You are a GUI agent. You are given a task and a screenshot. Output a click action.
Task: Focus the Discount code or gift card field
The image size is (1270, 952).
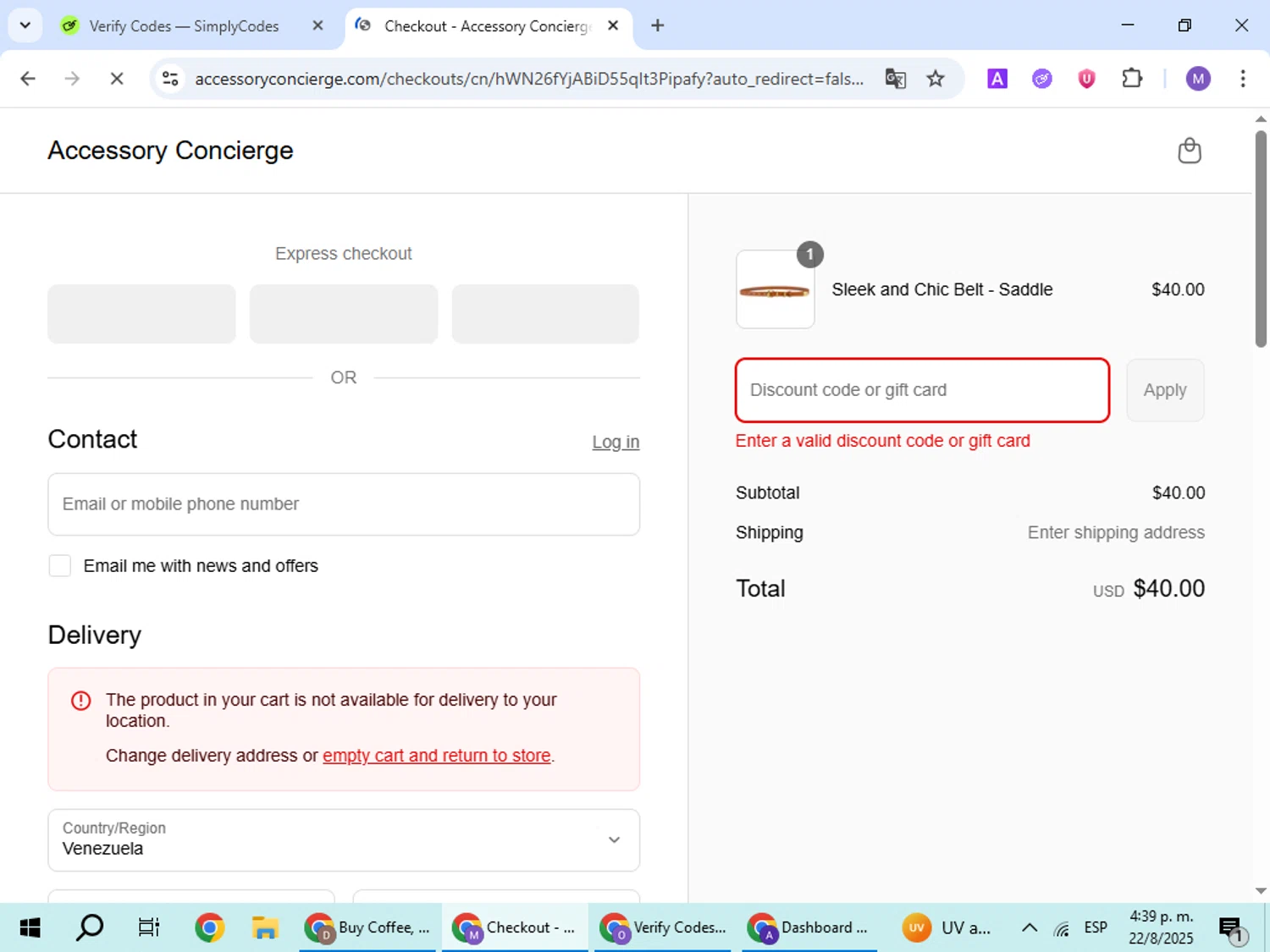pos(922,390)
